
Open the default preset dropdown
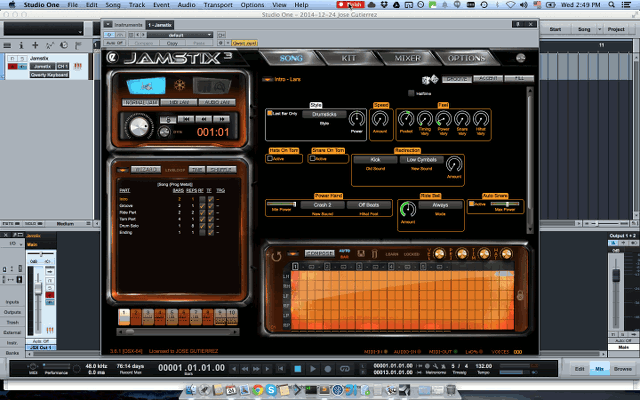(x=180, y=35)
